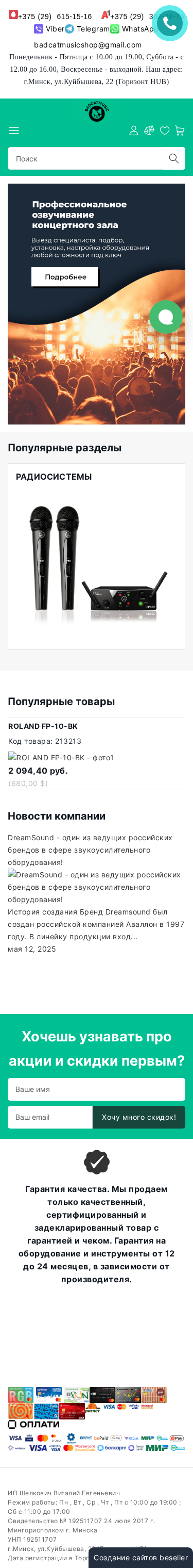193x1568 pixels.
Task: Open the Viber contact link
Action: [49, 28]
